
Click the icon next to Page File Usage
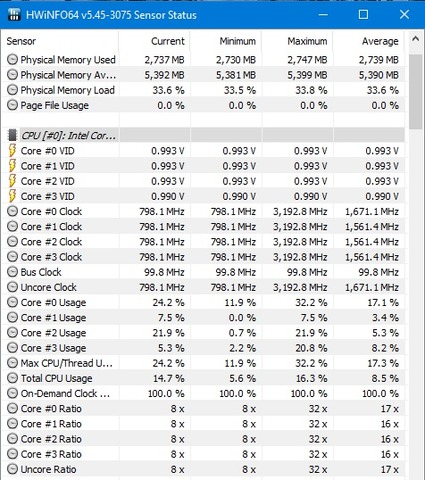tap(12, 105)
